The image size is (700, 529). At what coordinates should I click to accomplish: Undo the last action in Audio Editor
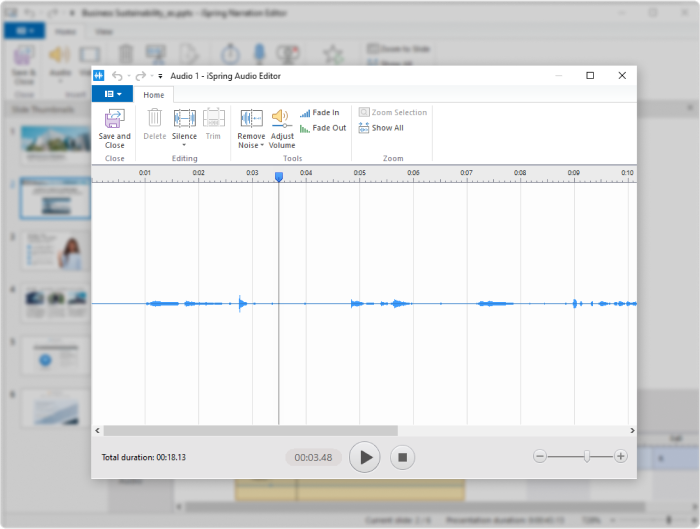117,76
